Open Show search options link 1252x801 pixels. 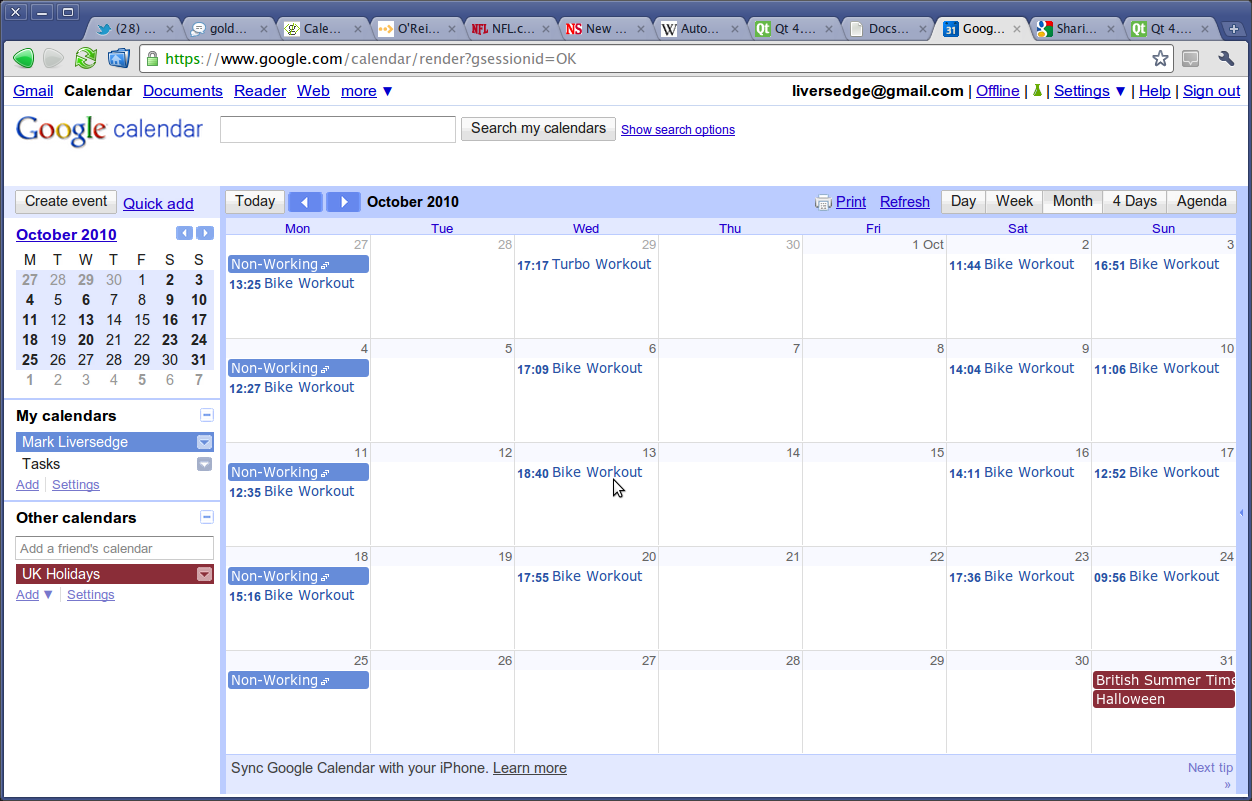[x=678, y=130]
